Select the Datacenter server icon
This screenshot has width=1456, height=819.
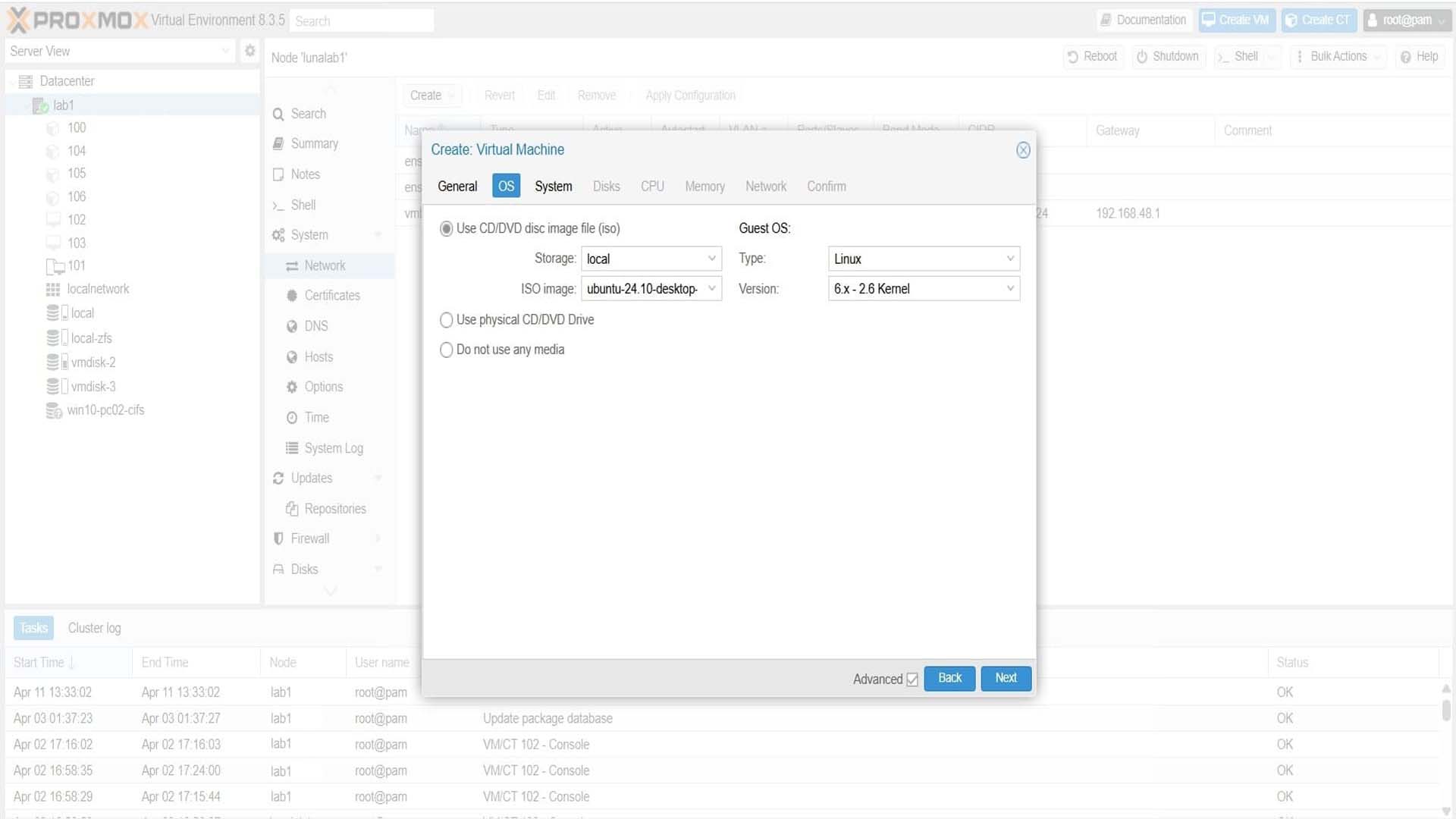click(x=25, y=81)
